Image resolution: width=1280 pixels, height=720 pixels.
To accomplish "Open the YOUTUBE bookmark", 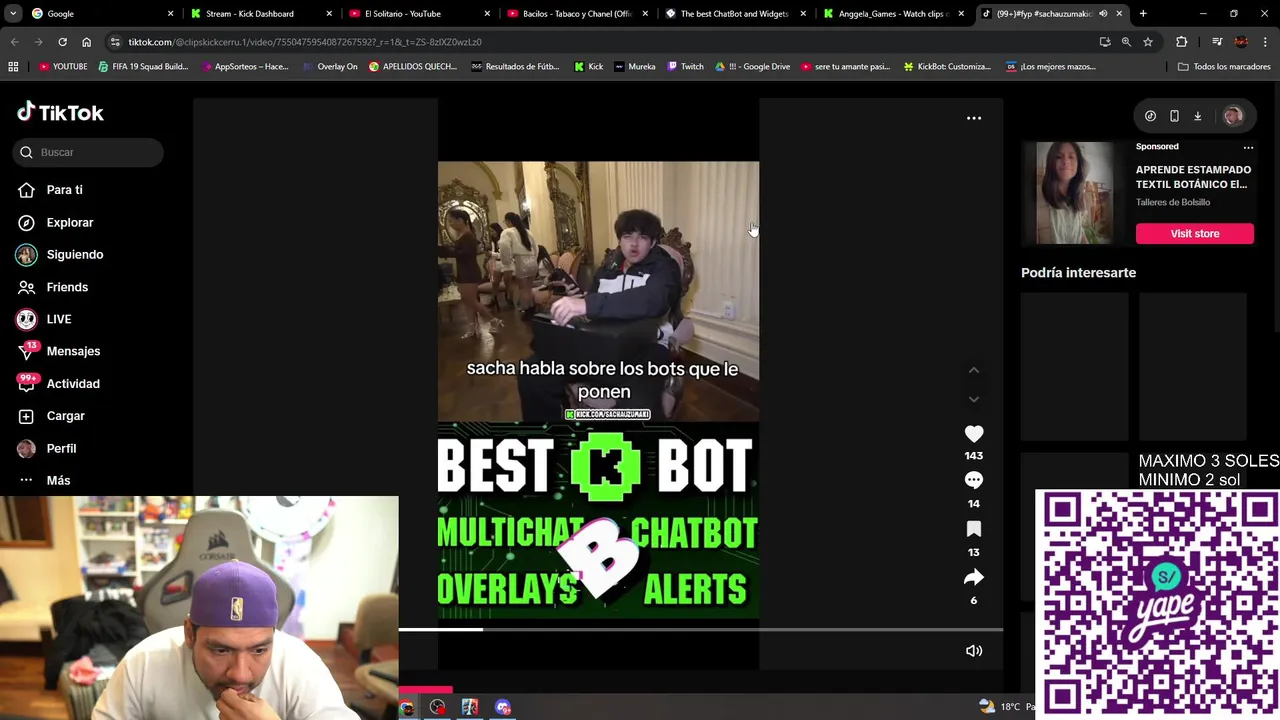I will 63,67.
